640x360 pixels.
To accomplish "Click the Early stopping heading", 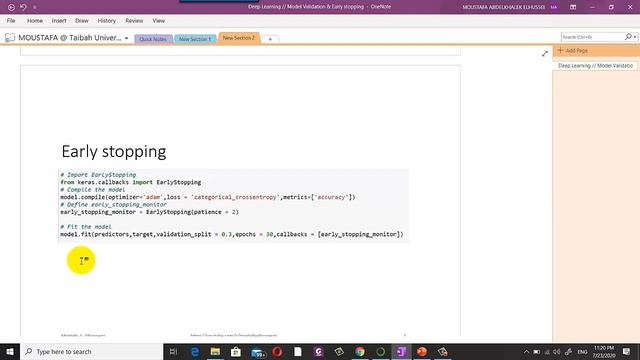I will (x=114, y=151).
